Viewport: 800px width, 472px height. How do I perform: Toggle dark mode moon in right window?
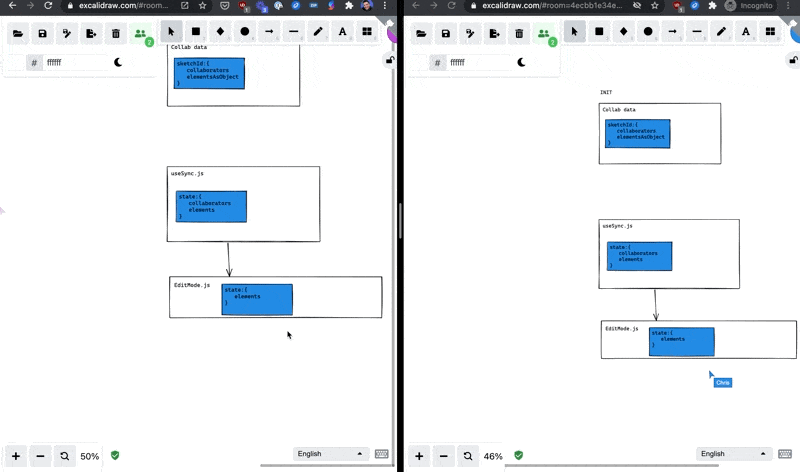pos(521,62)
